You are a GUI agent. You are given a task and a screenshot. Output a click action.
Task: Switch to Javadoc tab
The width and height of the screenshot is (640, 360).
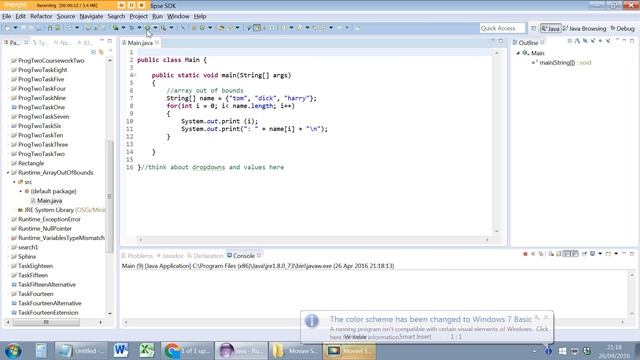click(x=170, y=256)
